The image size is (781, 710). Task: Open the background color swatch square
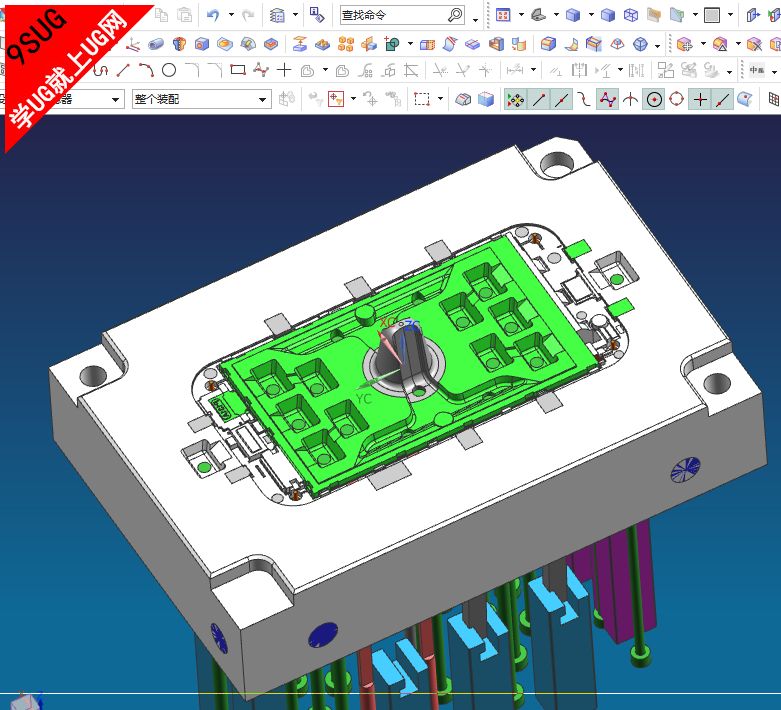(711, 15)
